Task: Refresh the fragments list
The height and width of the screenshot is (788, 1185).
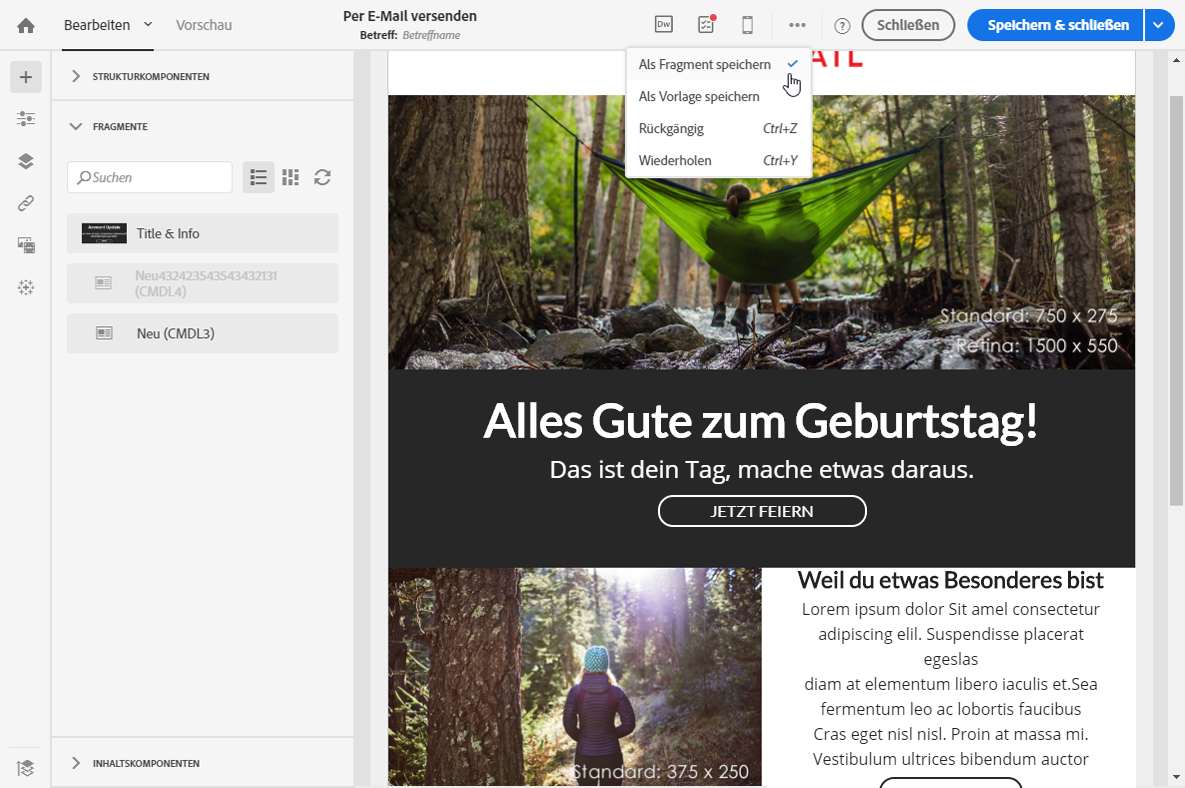Action: click(323, 178)
